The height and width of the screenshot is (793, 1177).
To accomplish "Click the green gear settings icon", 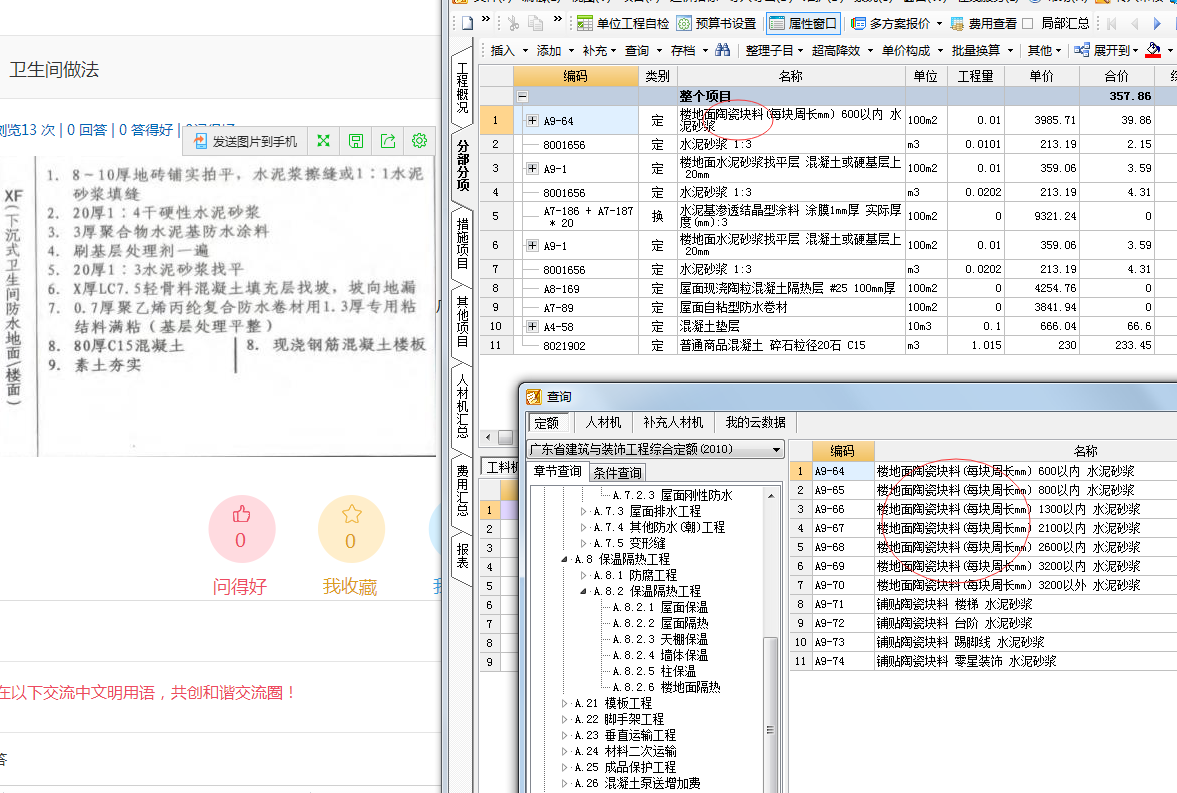I will 420,140.
